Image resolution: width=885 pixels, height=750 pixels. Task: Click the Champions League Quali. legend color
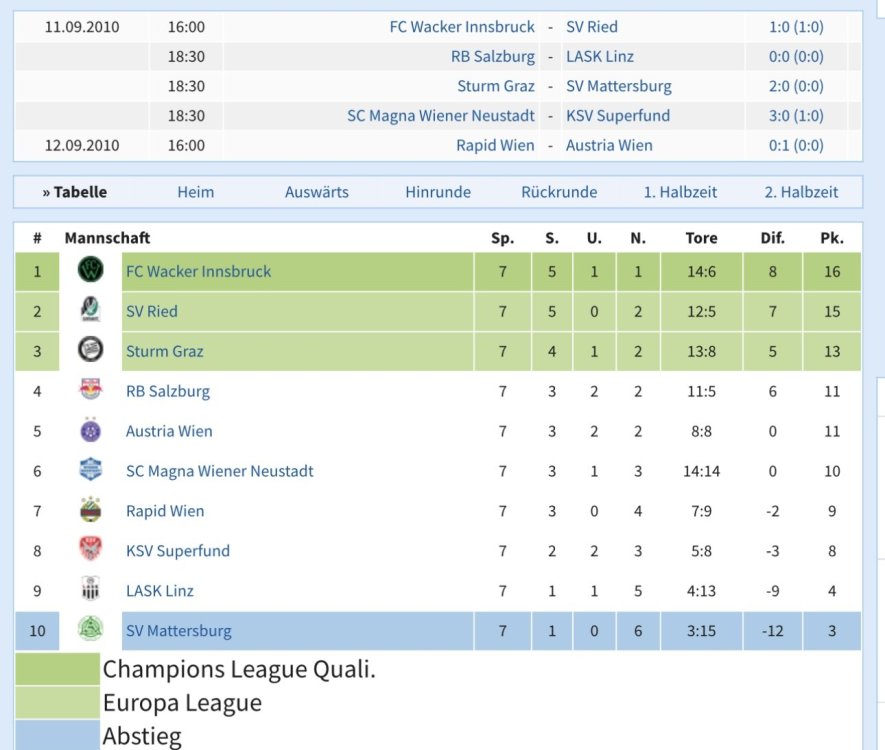click(x=58, y=670)
